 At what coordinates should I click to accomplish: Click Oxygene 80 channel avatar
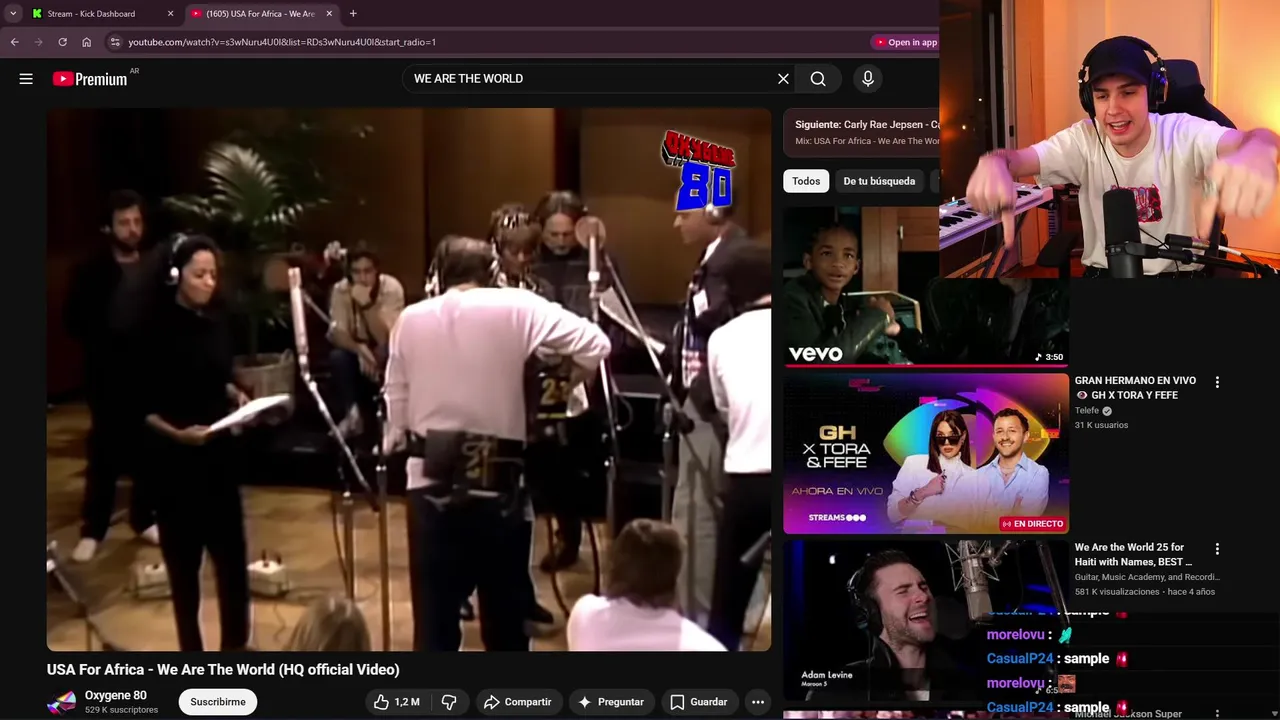[x=61, y=702]
